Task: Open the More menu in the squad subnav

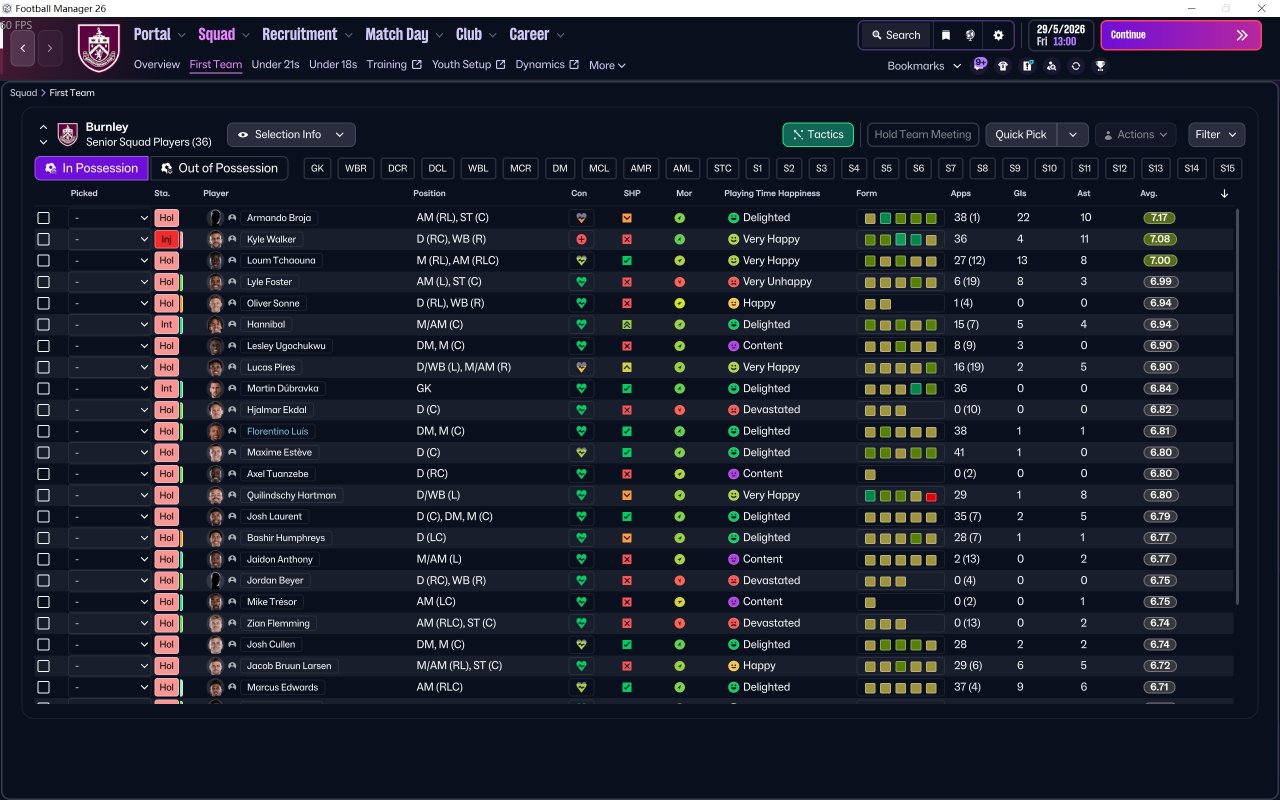Action: coord(607,65)
